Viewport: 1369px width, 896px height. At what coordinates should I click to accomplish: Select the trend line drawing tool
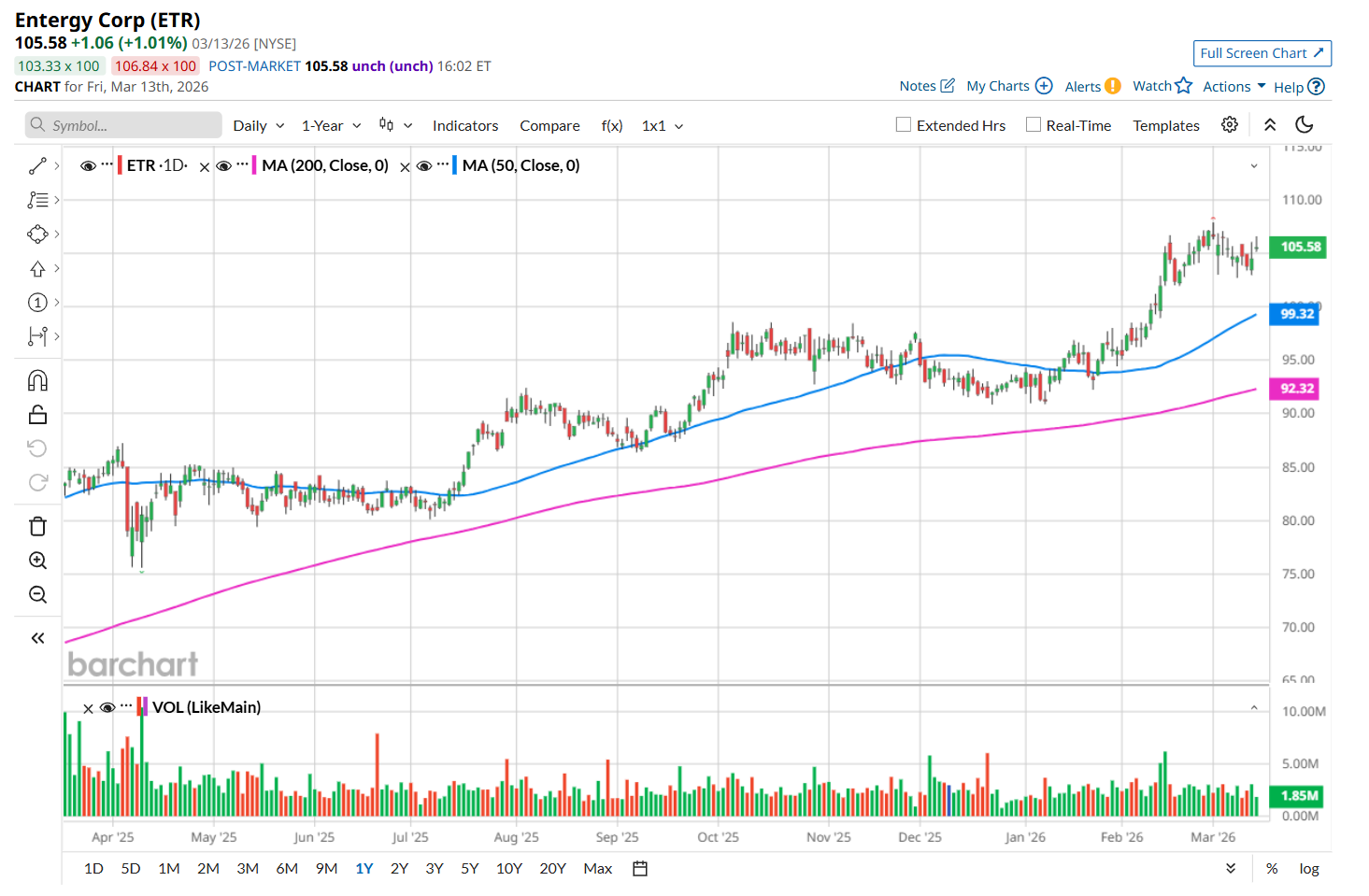point(37,166)
